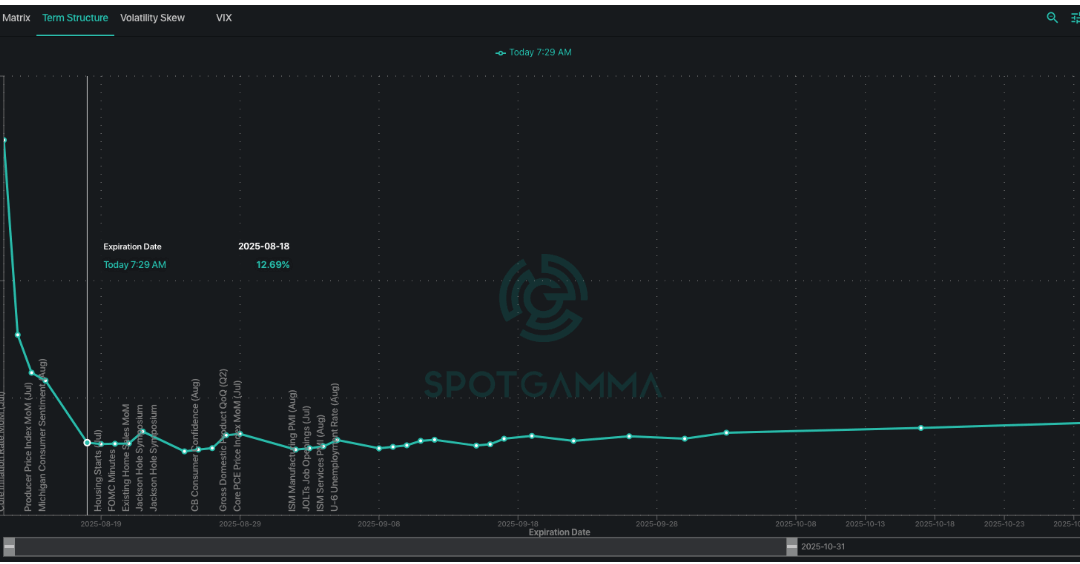This screenshot has height=564, width=1080.
Task: Grab the right range slider handle
Action: click(791, 547)
